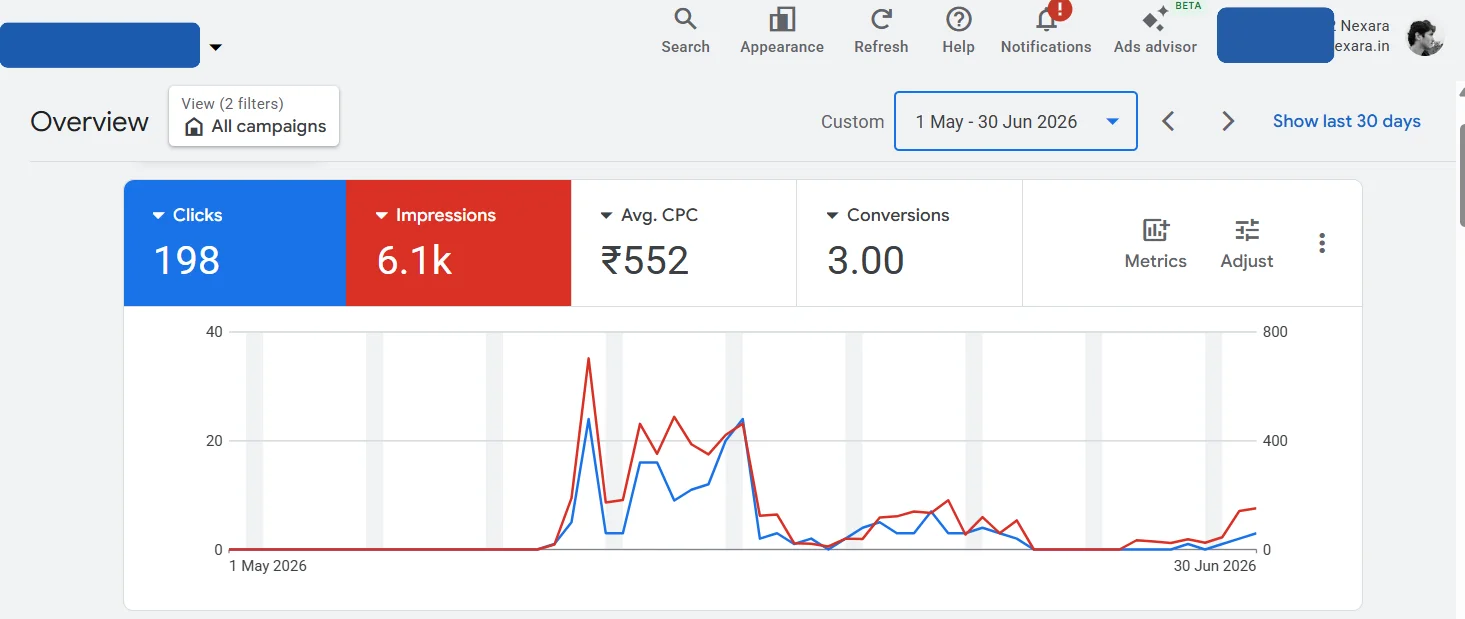Click the Custom date label
Screen dimensions: 1465x619
click(x=852, y=122)
